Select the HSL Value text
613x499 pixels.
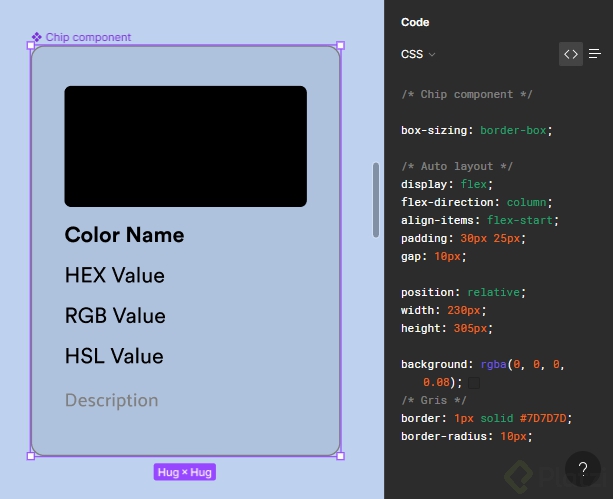click(x=114, y=356)
